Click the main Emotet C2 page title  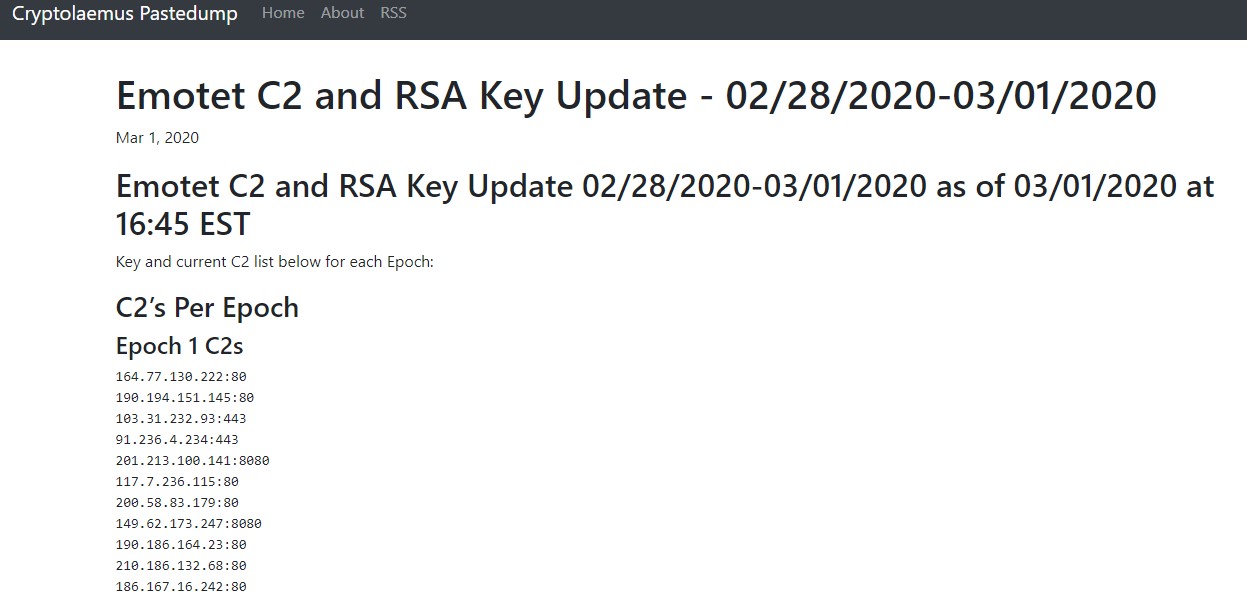[636, 96]
